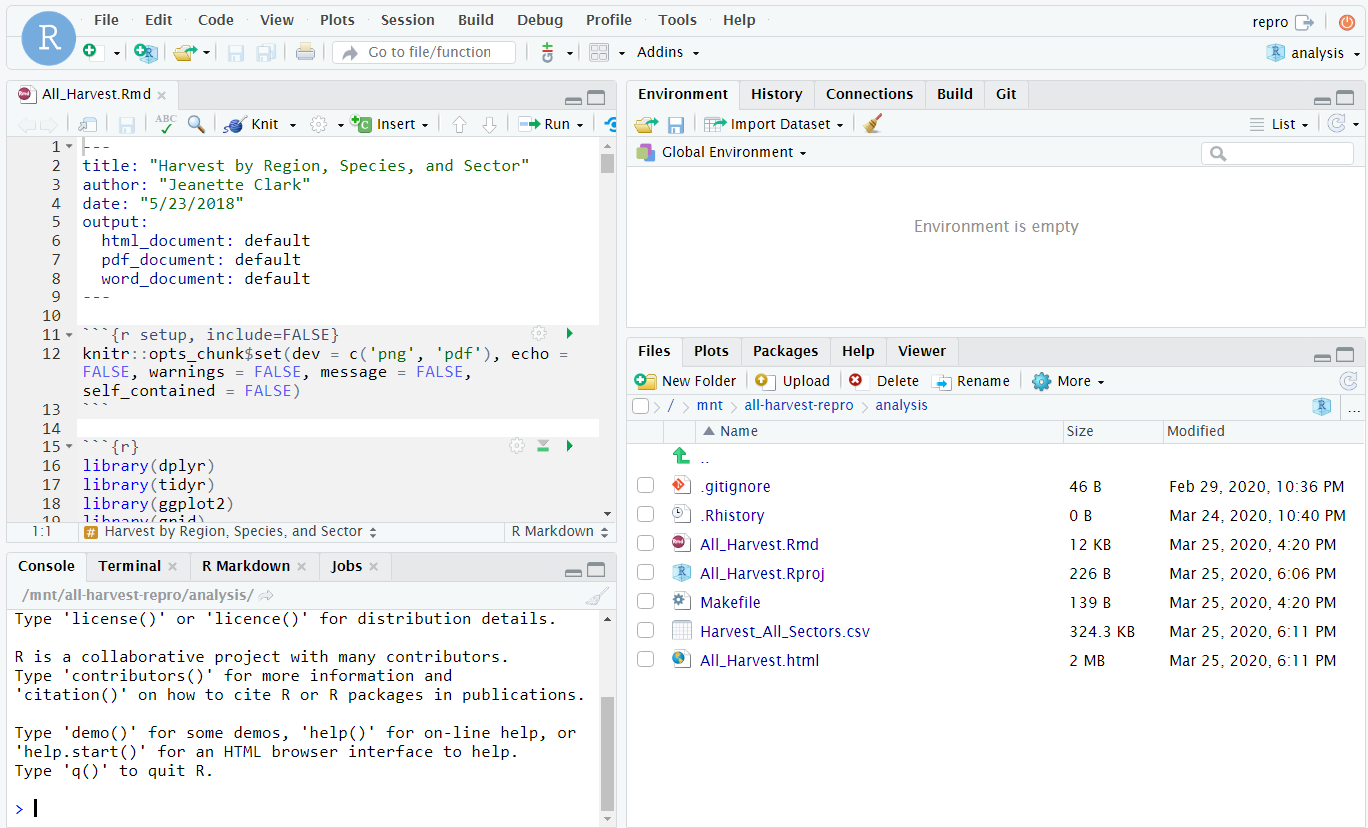Screen dimensions: 1368x828
Task: Click the Save Workspace disk icon in Environment
Action: click(676, 124)
